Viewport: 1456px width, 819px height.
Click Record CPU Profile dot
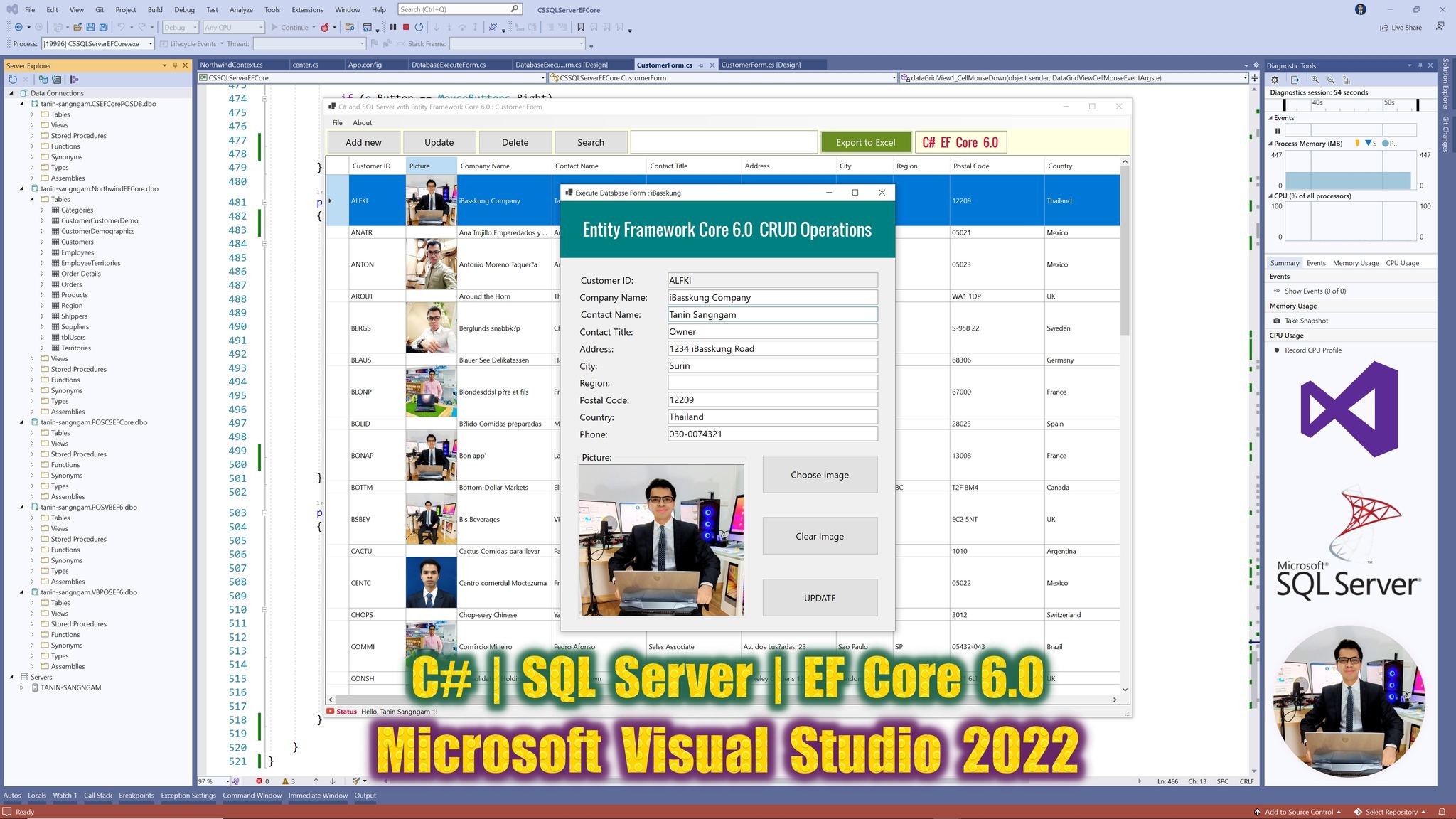[x=1277, y=350]
